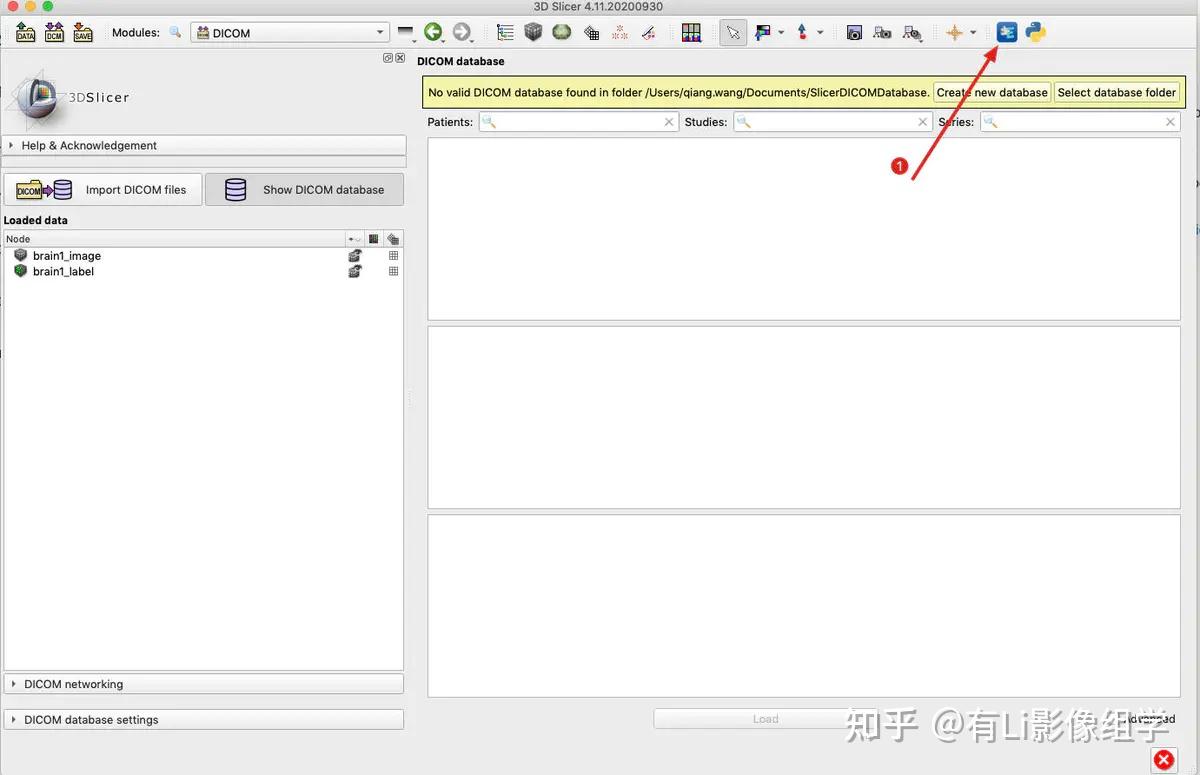The image size is (1200, 775).
Task: Click the screenshot capture toolbar icon
Action: point(854,32)
